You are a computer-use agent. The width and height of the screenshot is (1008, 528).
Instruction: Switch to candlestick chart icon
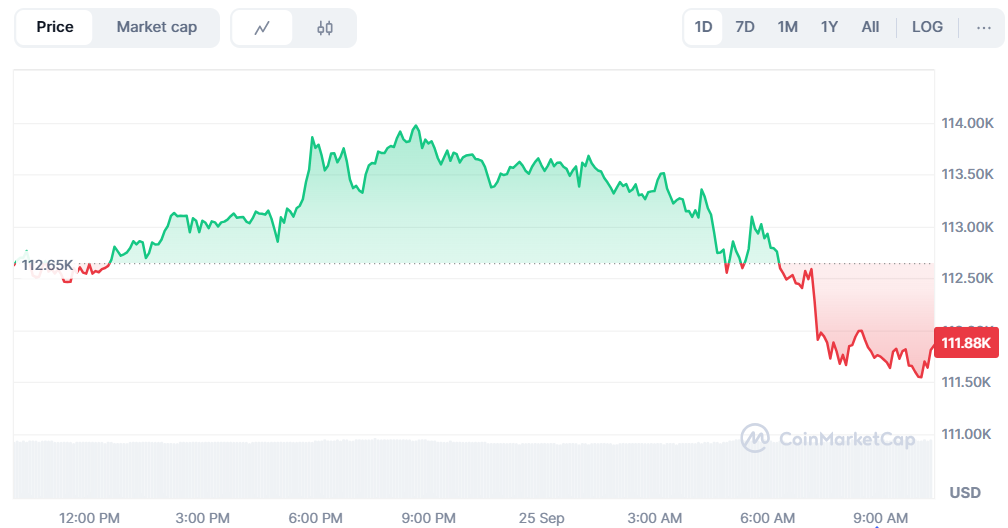point(325,28)
